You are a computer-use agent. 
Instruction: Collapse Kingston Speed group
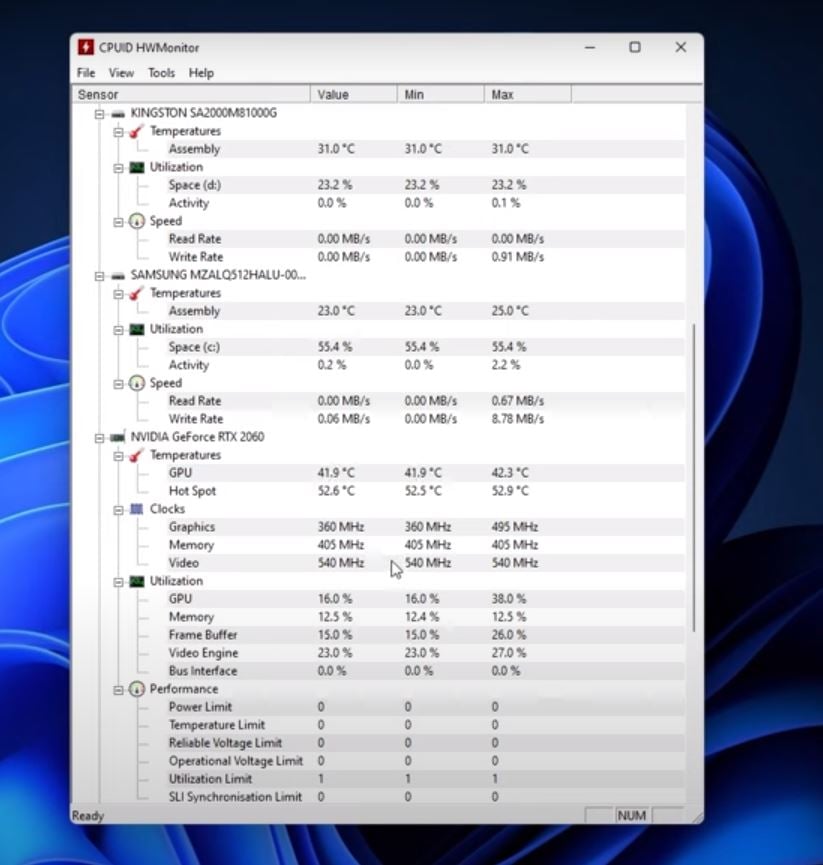click(x=118, y=222)
